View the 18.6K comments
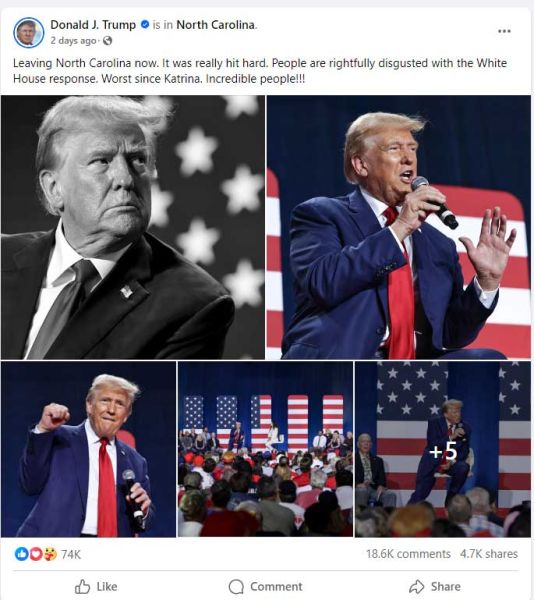Screen dimensions: 534x600 coord(408,554)
